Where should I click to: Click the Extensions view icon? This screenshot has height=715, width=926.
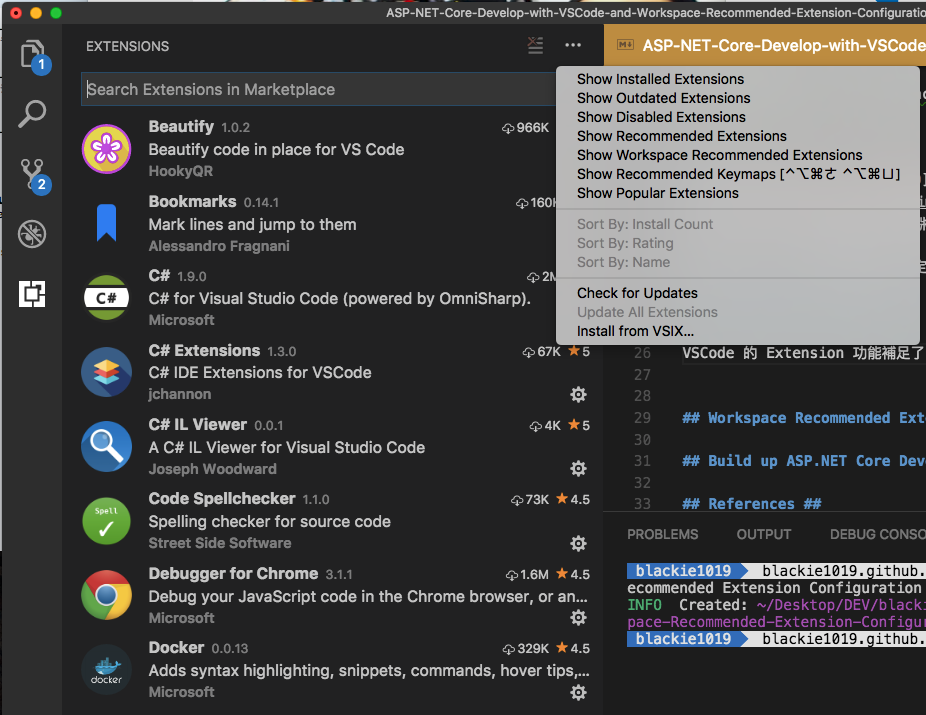coord(33,294)
